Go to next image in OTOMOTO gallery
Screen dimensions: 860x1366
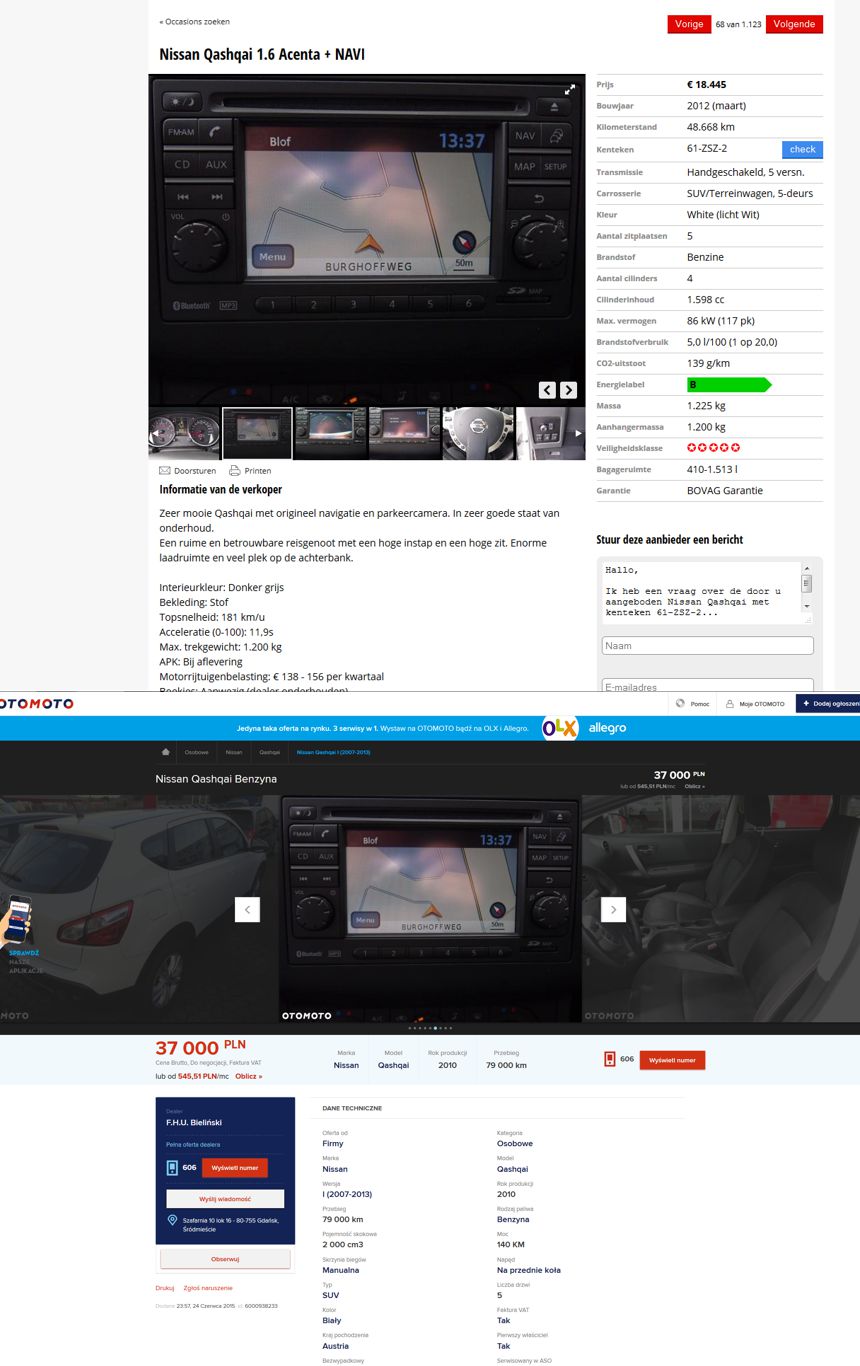click(x=613, y=909)
